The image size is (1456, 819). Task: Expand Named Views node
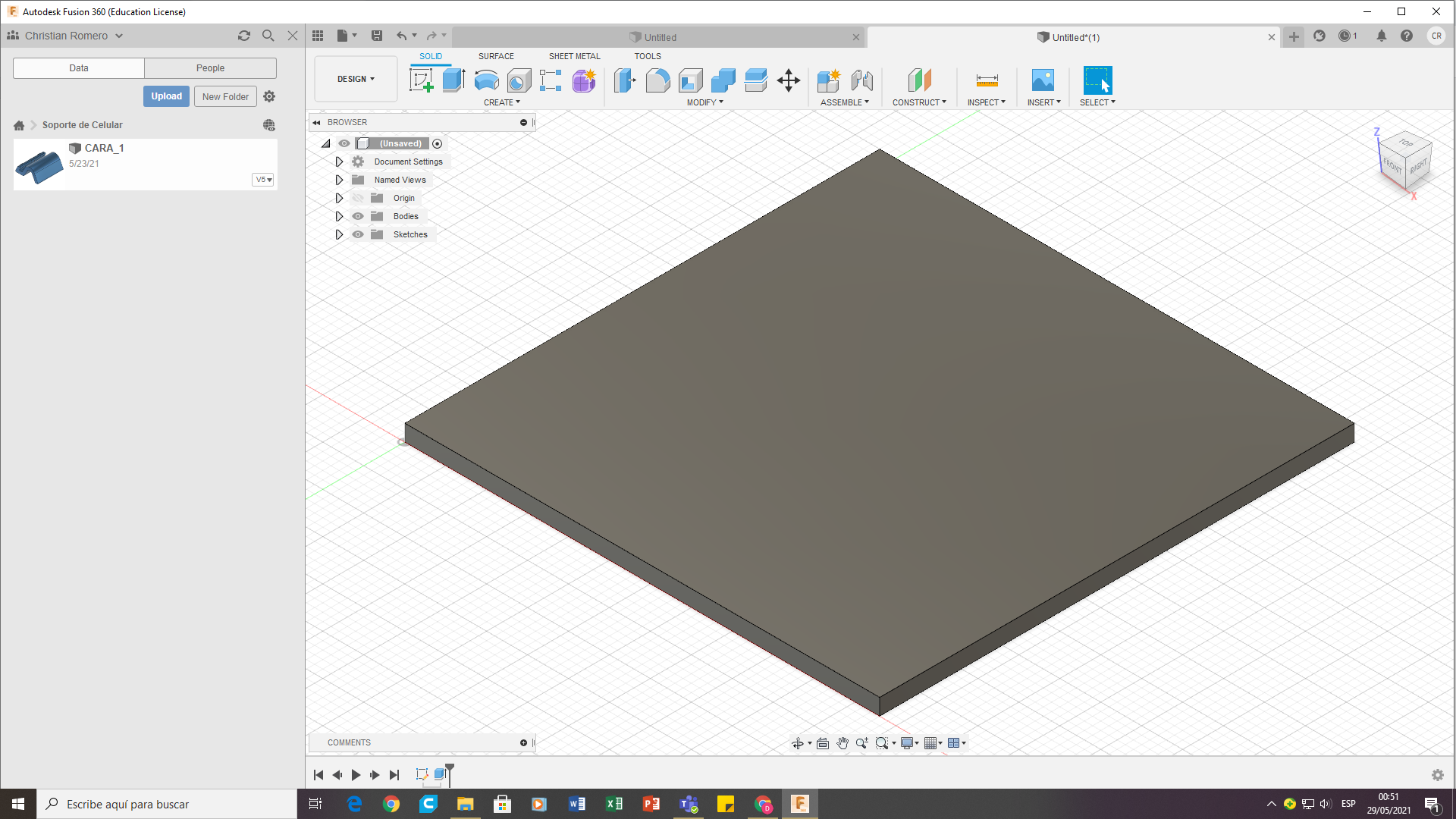(x=339, y=180)
